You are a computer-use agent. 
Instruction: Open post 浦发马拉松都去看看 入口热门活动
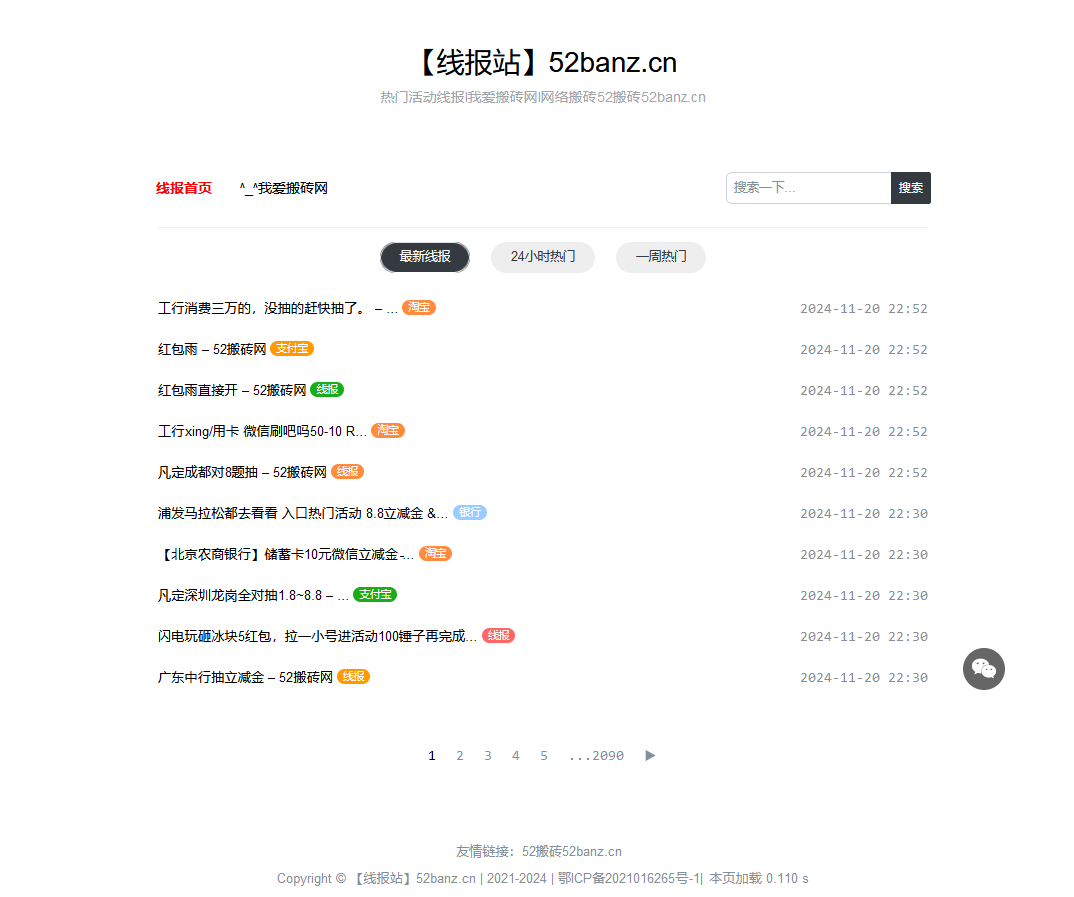[x=303, y=514]
